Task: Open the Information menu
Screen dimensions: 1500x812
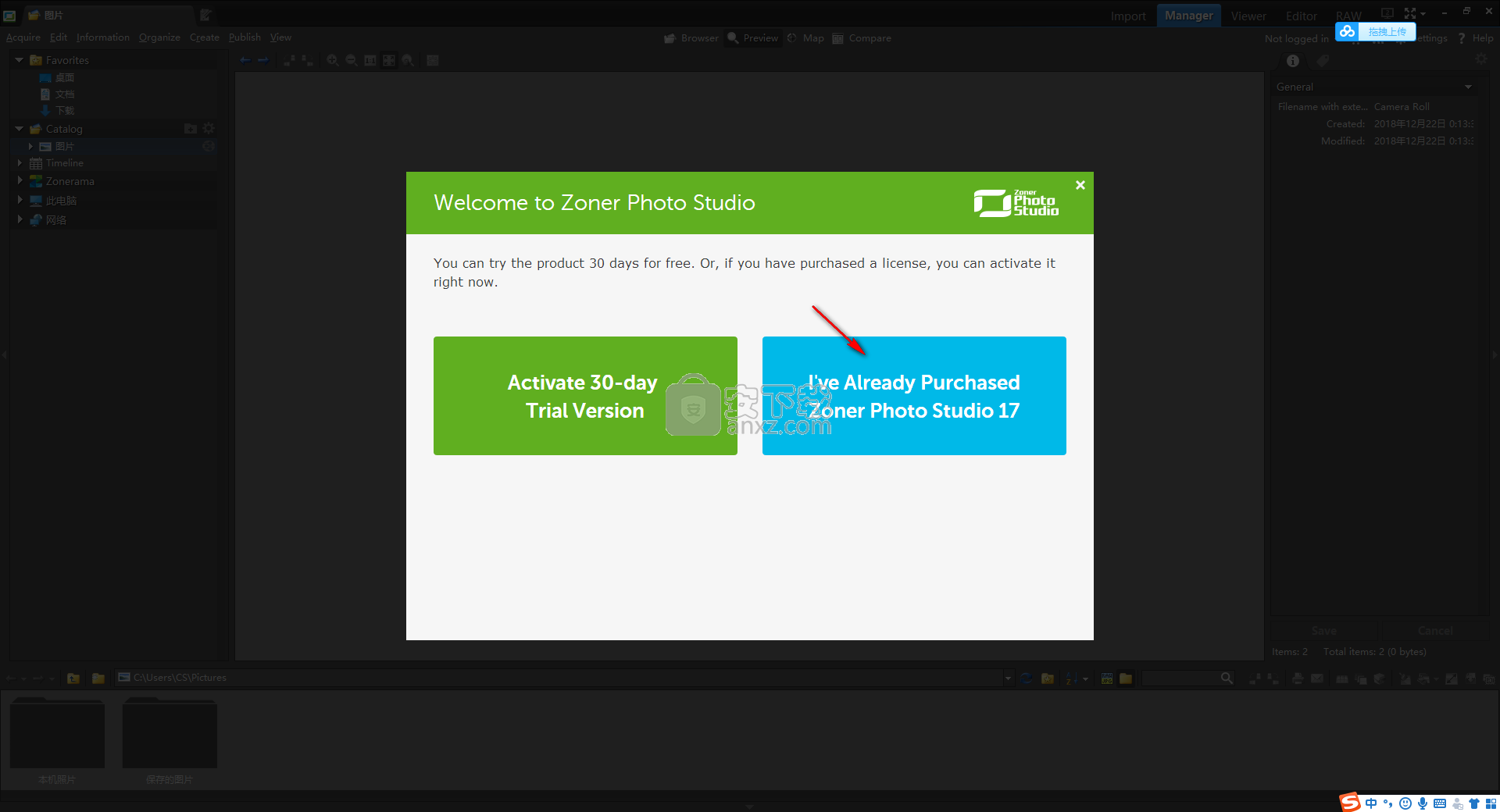Action: tap(103, 37)
